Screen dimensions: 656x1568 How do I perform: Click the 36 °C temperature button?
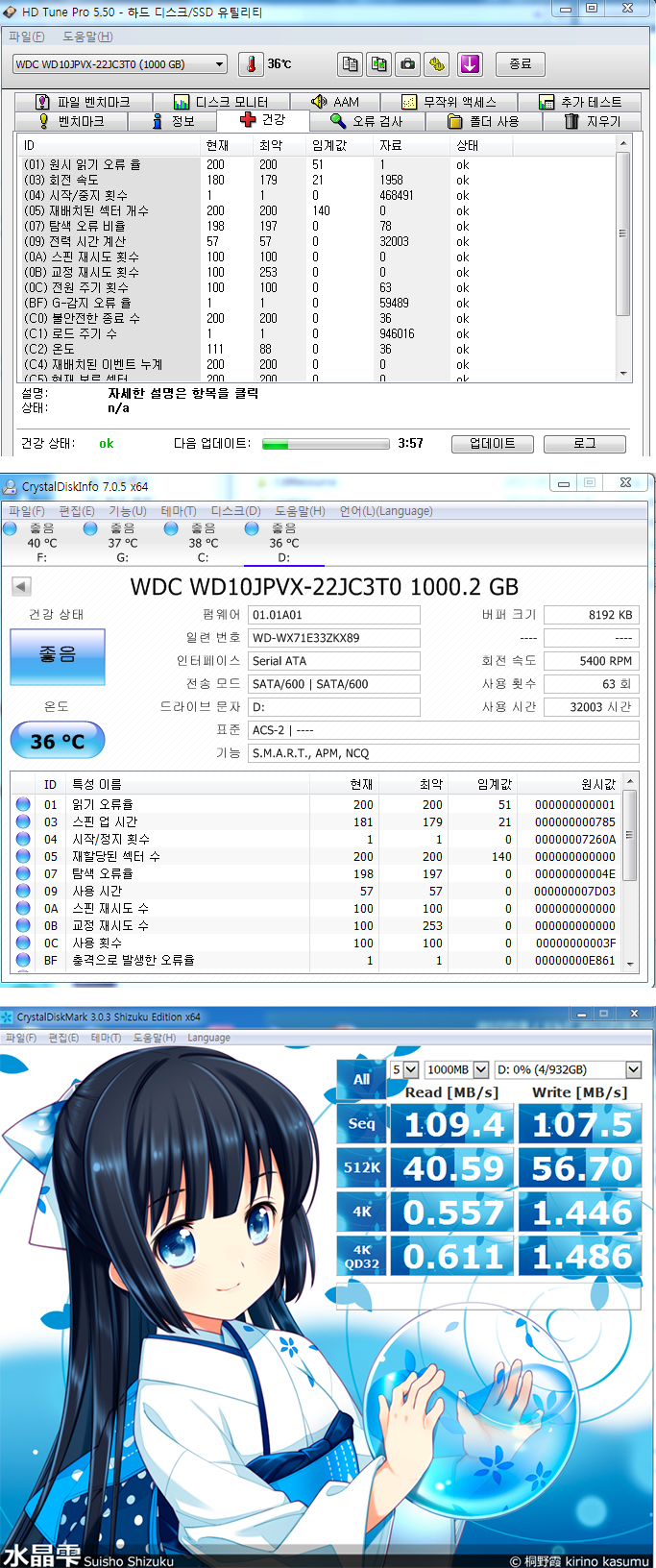58,741
